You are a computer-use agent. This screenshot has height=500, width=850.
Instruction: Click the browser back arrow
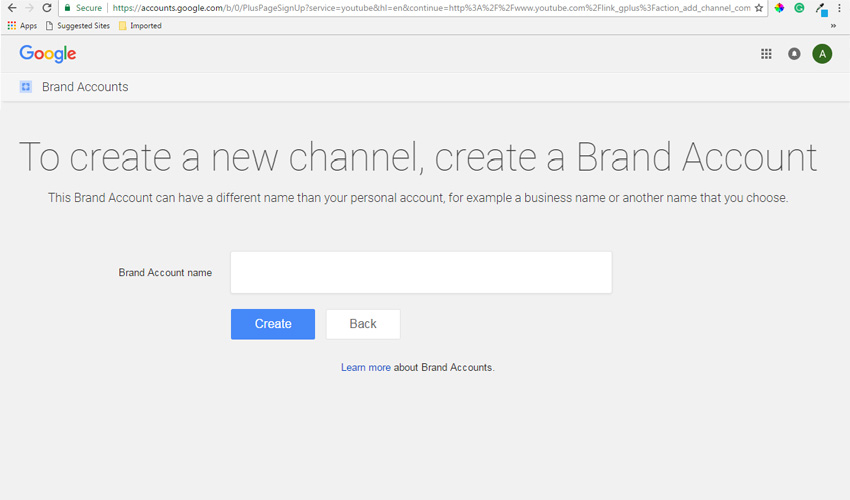tap(12, 8)
